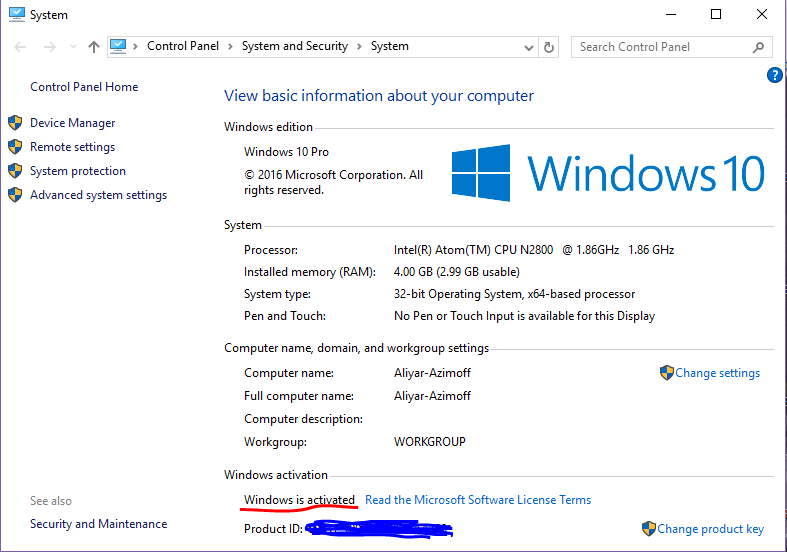Go up one level with the Up arrow
787x552 pixels.
(x=94, y=47)
